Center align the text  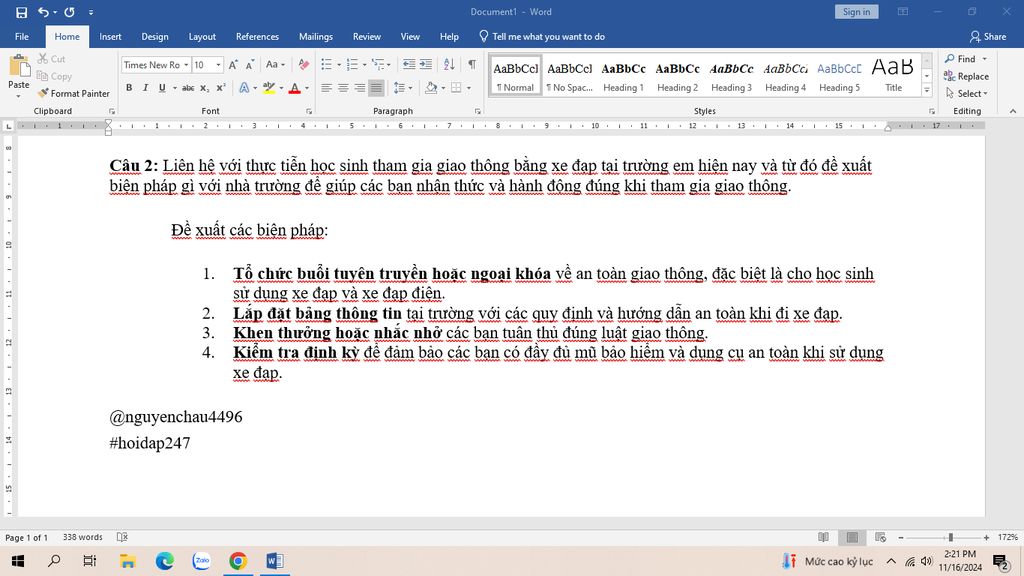[x=343, y=88]
